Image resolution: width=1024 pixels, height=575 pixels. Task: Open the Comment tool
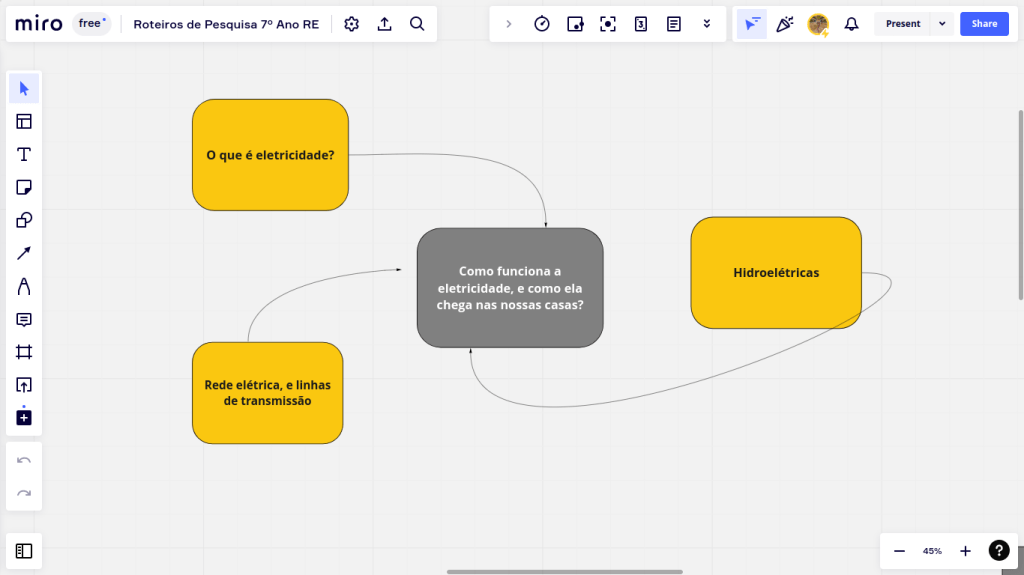(24, 319)
